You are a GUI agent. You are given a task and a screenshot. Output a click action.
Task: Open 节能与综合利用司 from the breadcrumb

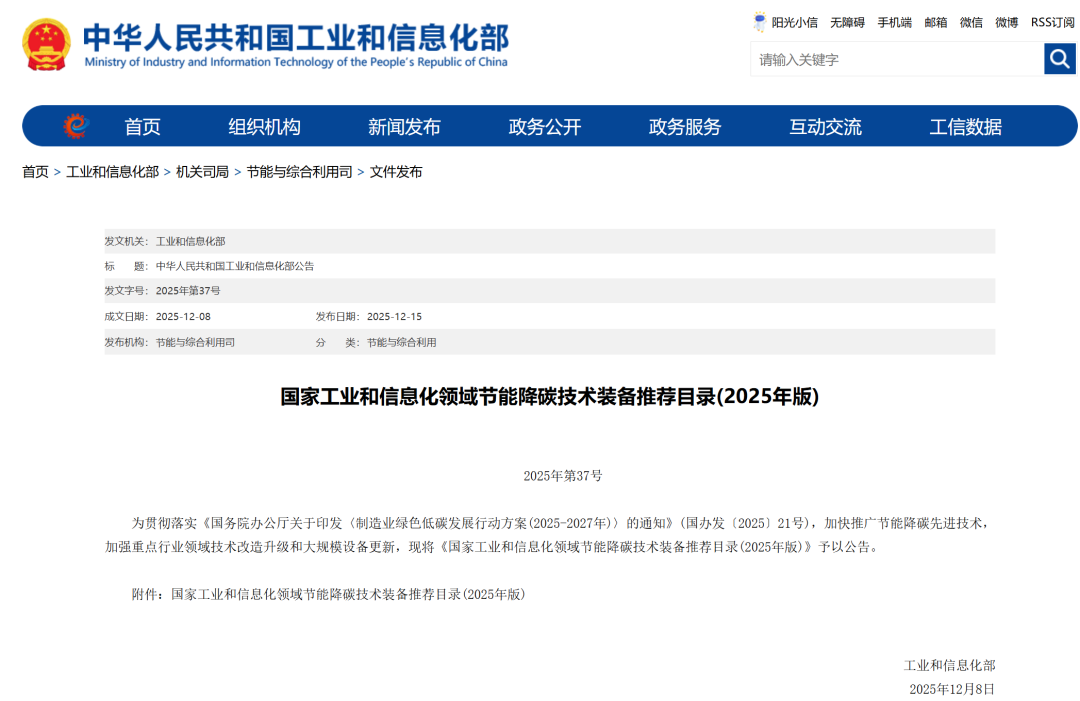291,171
